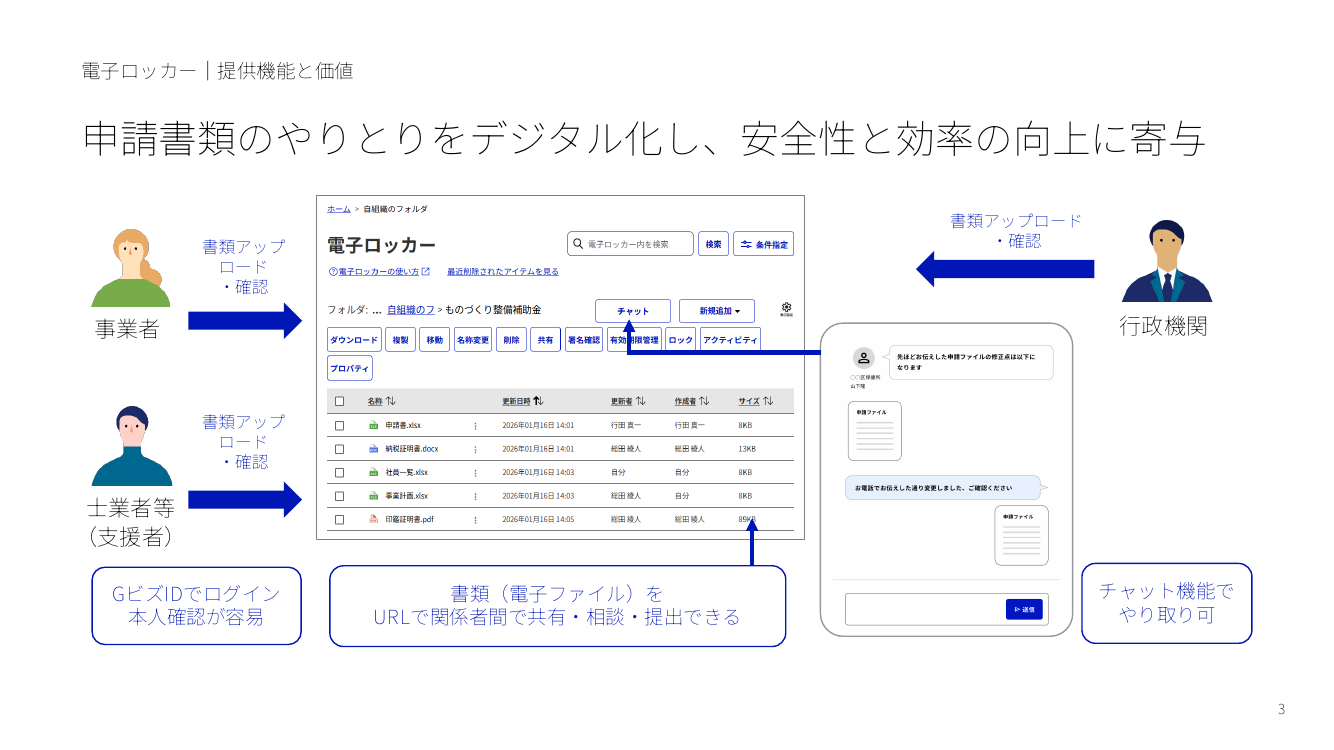Click the 複製 button

click(x=400, y=340)
